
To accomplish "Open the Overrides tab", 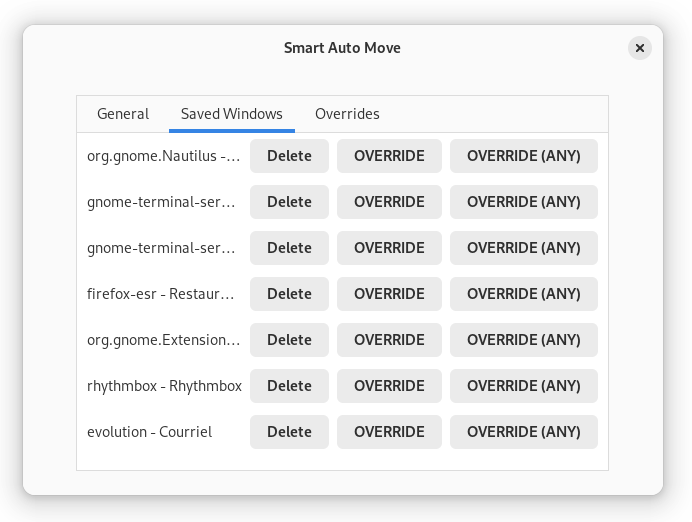I will [347, 114].
